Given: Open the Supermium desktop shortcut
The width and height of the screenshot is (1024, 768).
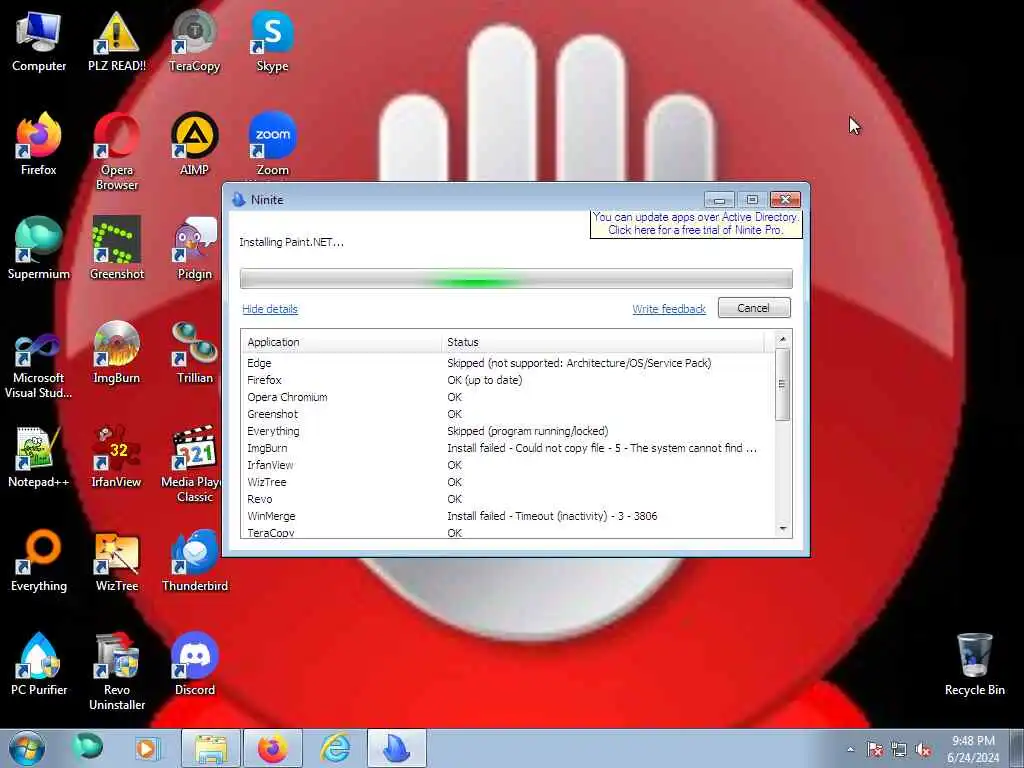Looking at the screenshot, I should point(39,248).
